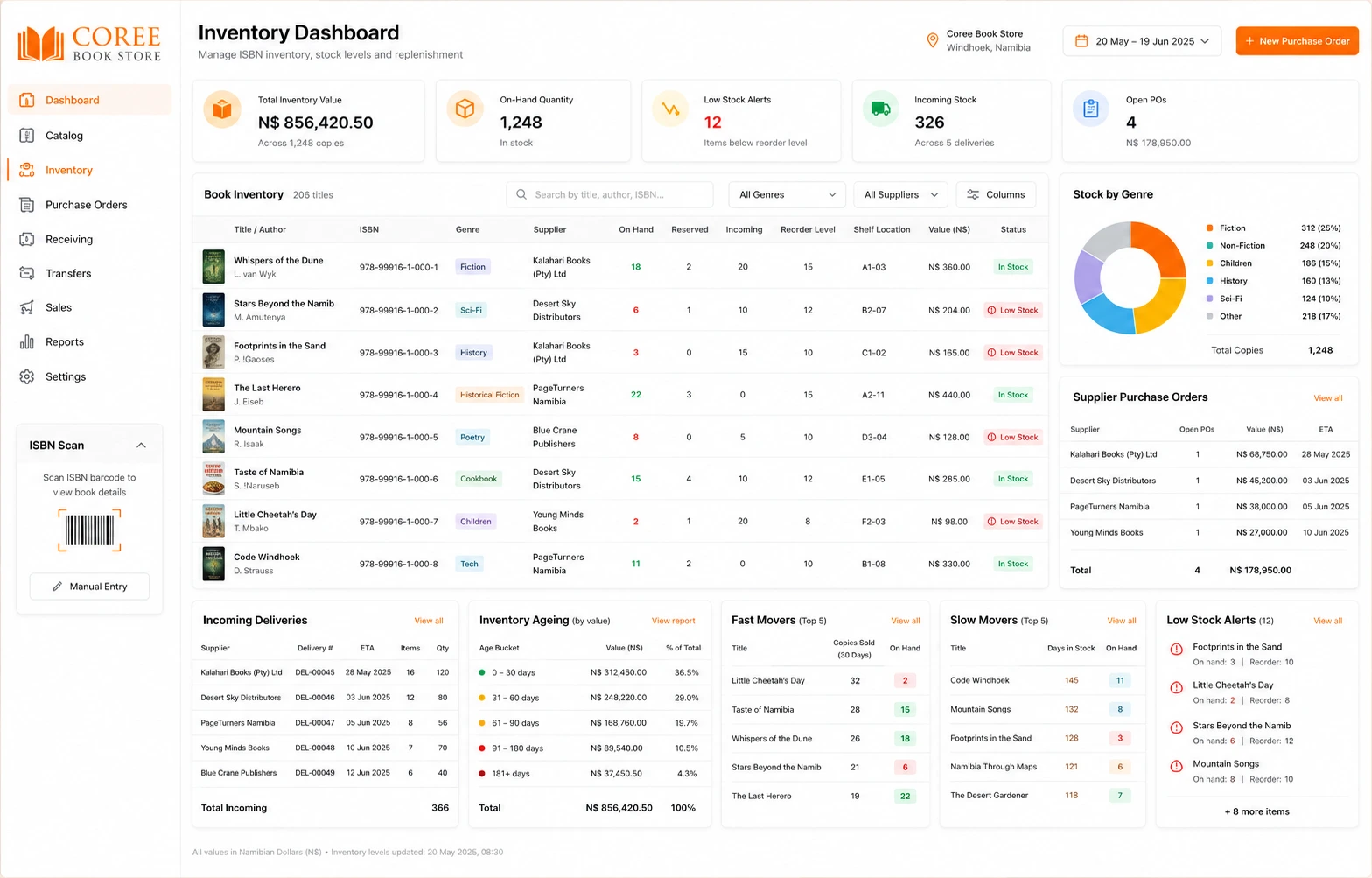Click the book search input field
This screenshot has height=878, width=1372.
610,194
